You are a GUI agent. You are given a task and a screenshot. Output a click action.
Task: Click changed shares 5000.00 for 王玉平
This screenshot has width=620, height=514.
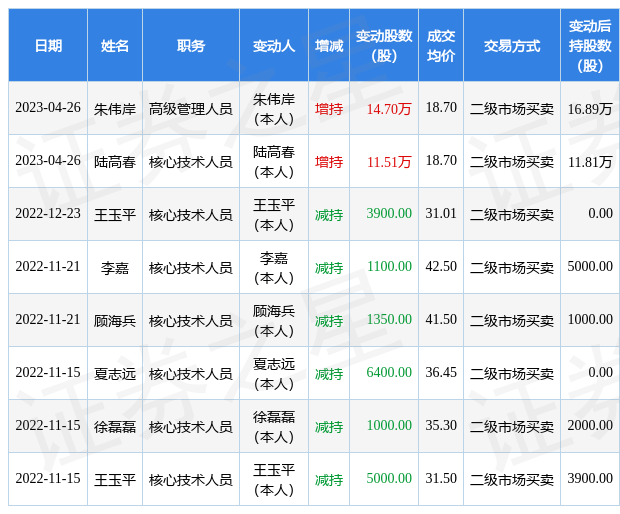[389, 478]
